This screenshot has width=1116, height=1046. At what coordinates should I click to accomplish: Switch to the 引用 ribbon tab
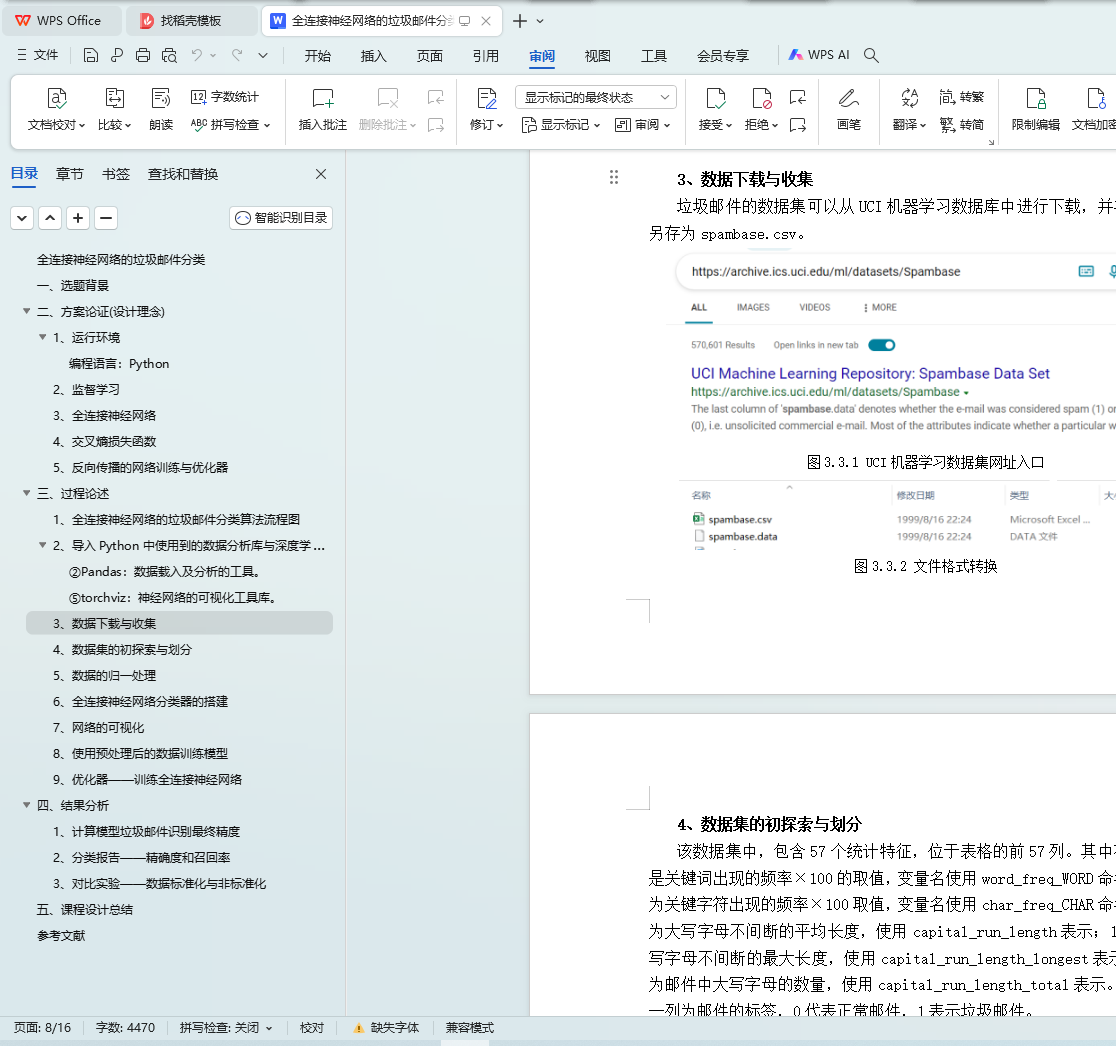[485, 56]
